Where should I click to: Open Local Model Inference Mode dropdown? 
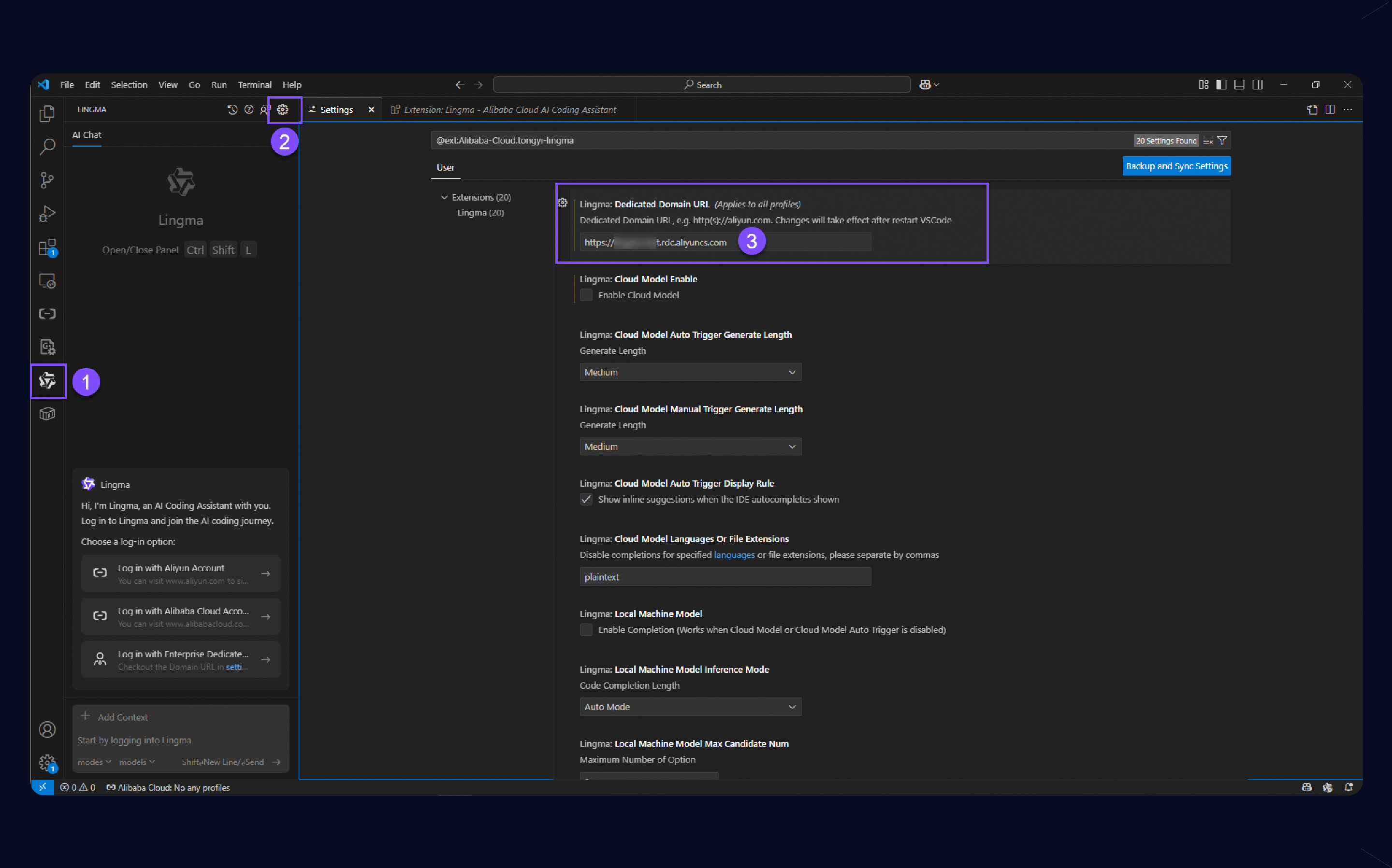coord(690,707)
